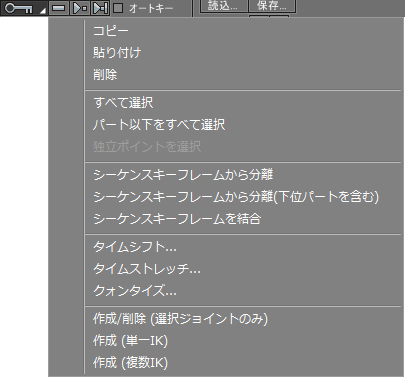
Task: Click the 保存... button
Action: 272,6
